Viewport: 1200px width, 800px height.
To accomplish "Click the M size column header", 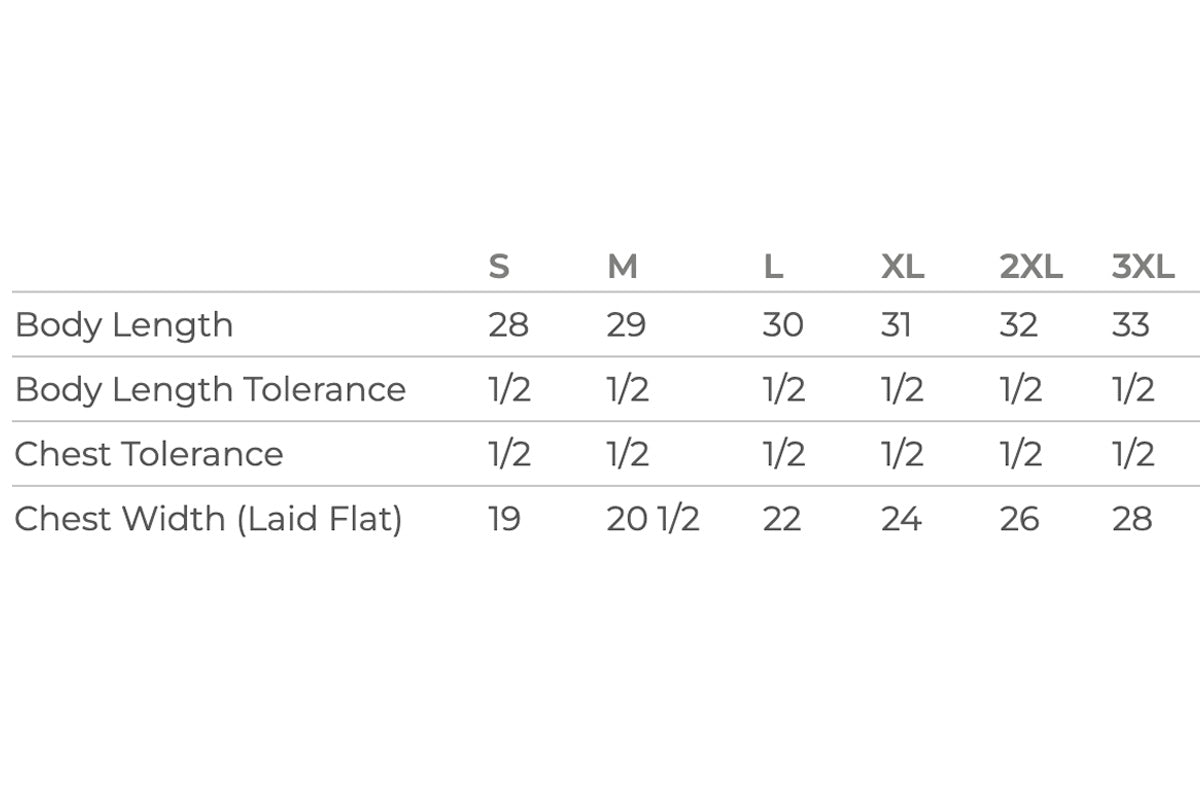I will click(x=622, y=267).
